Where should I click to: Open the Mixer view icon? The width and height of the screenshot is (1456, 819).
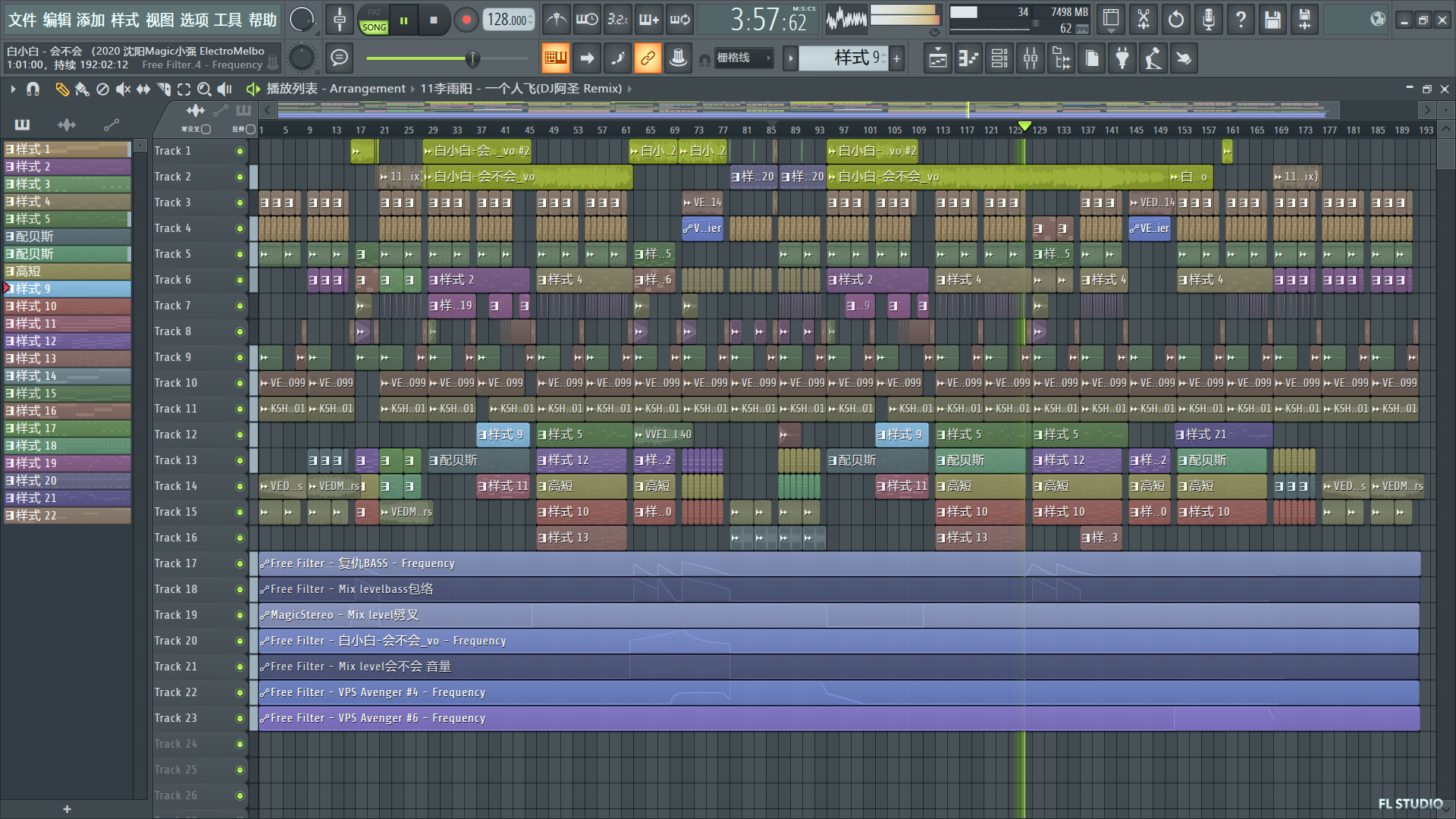[1031, 58]
